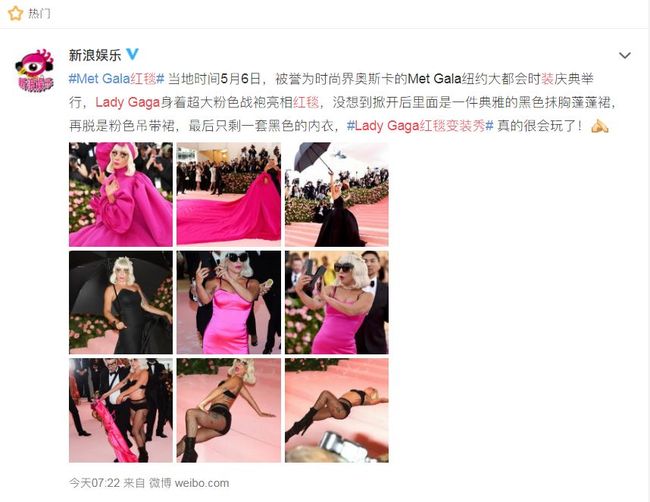The image size is (650, 502).
Task: Open photo of long pink train on carpet
Action: [229, 194]
